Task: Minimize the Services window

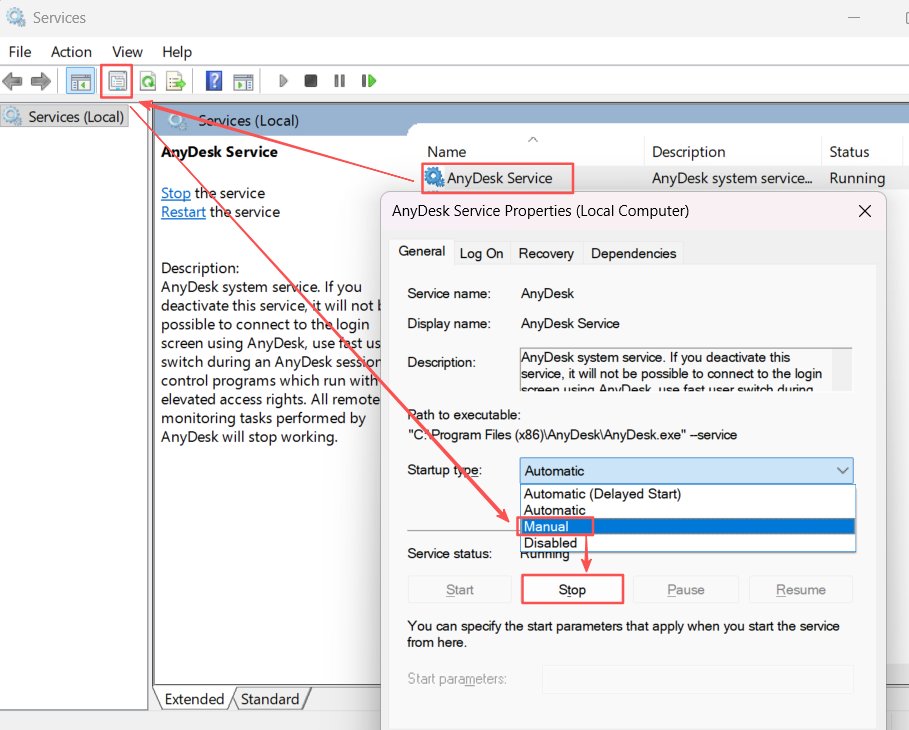Action: pos(853,17)
